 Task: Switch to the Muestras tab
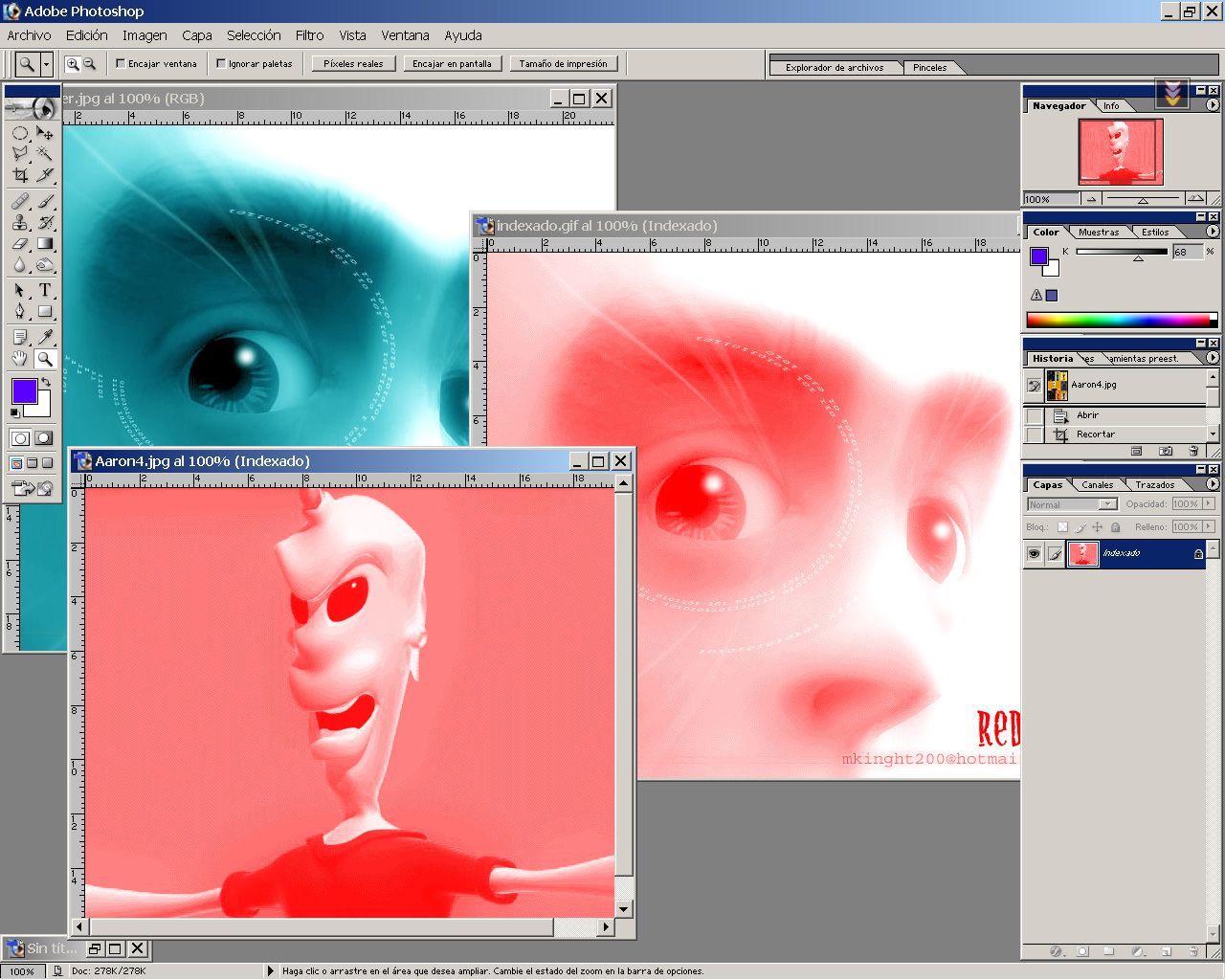click(1099, 233)
